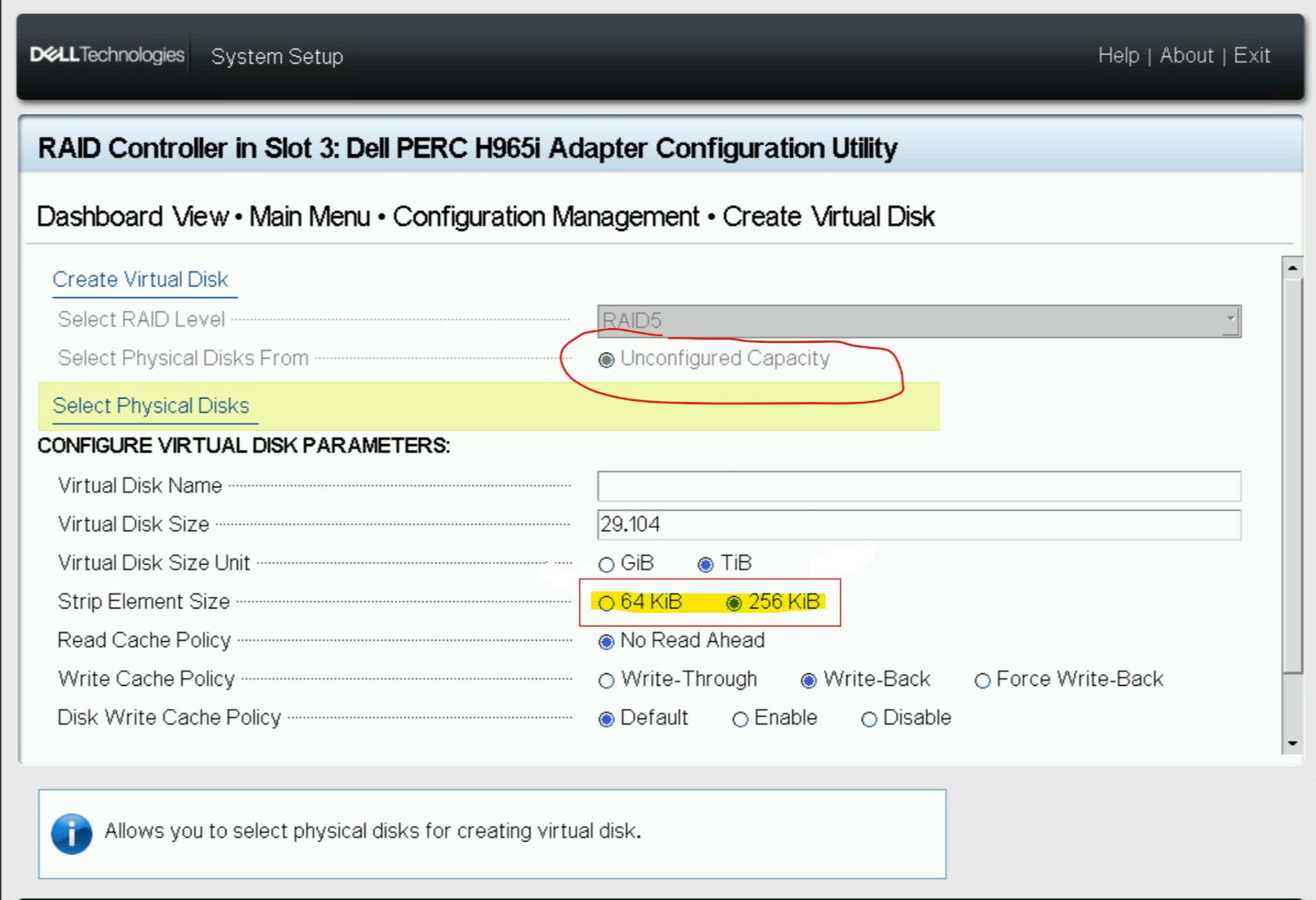Viewport: 1316px width, 900px height.
Task: Open the Help link
Action: [1118, 56]
